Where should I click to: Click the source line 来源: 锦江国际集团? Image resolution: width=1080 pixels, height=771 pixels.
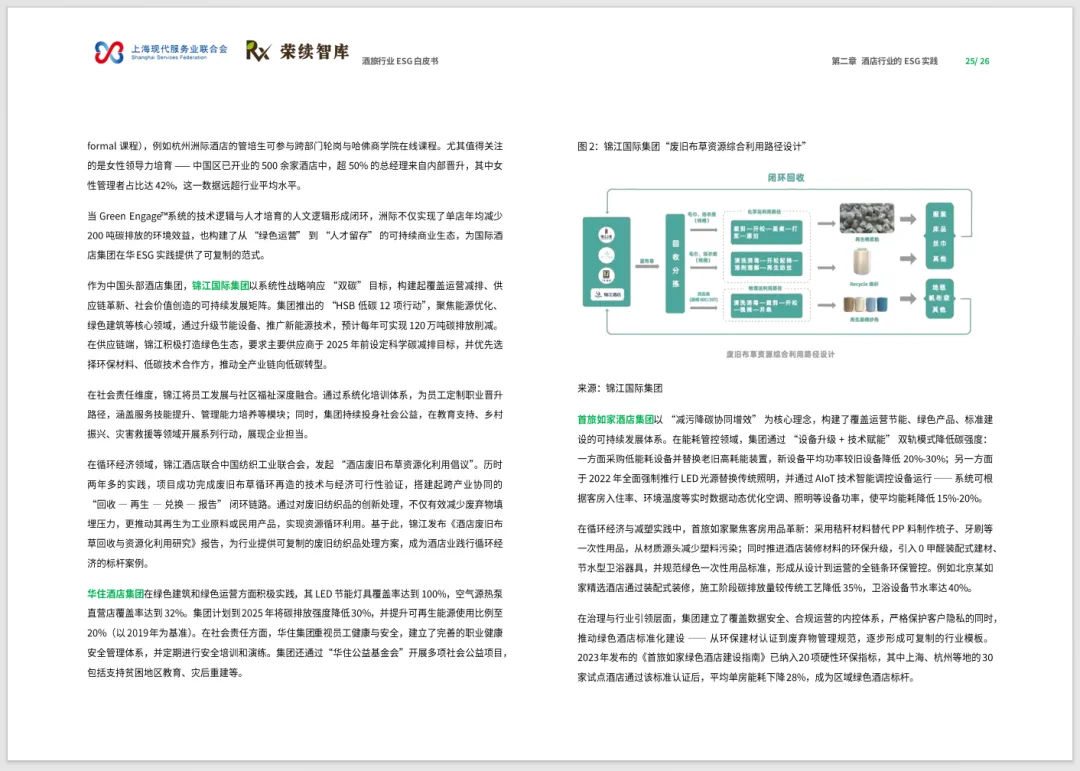[x=620, y=389]
